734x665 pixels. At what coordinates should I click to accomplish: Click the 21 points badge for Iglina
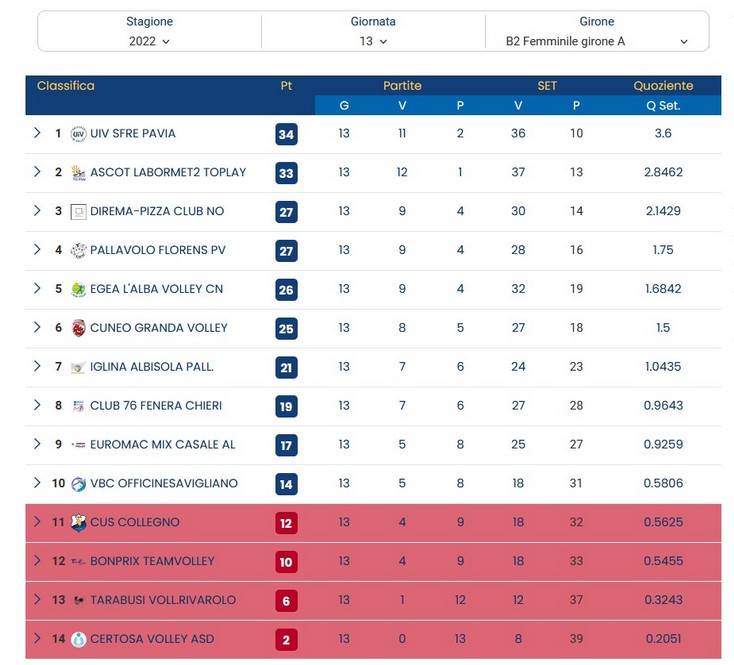pyautogui.click(x=286, y=367)
